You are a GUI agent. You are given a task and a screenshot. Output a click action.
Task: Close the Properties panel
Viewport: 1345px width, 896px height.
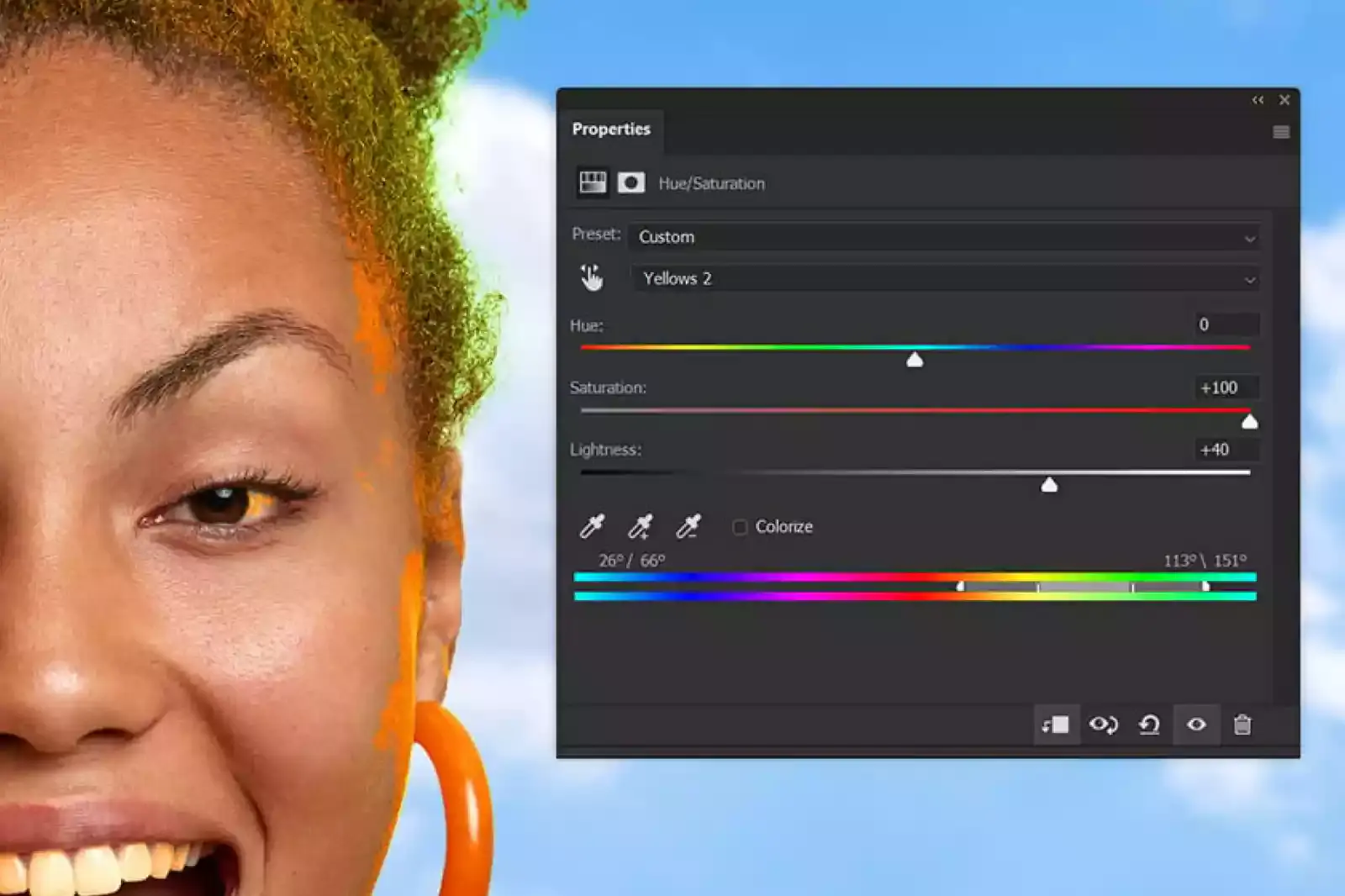(1284, 100)
